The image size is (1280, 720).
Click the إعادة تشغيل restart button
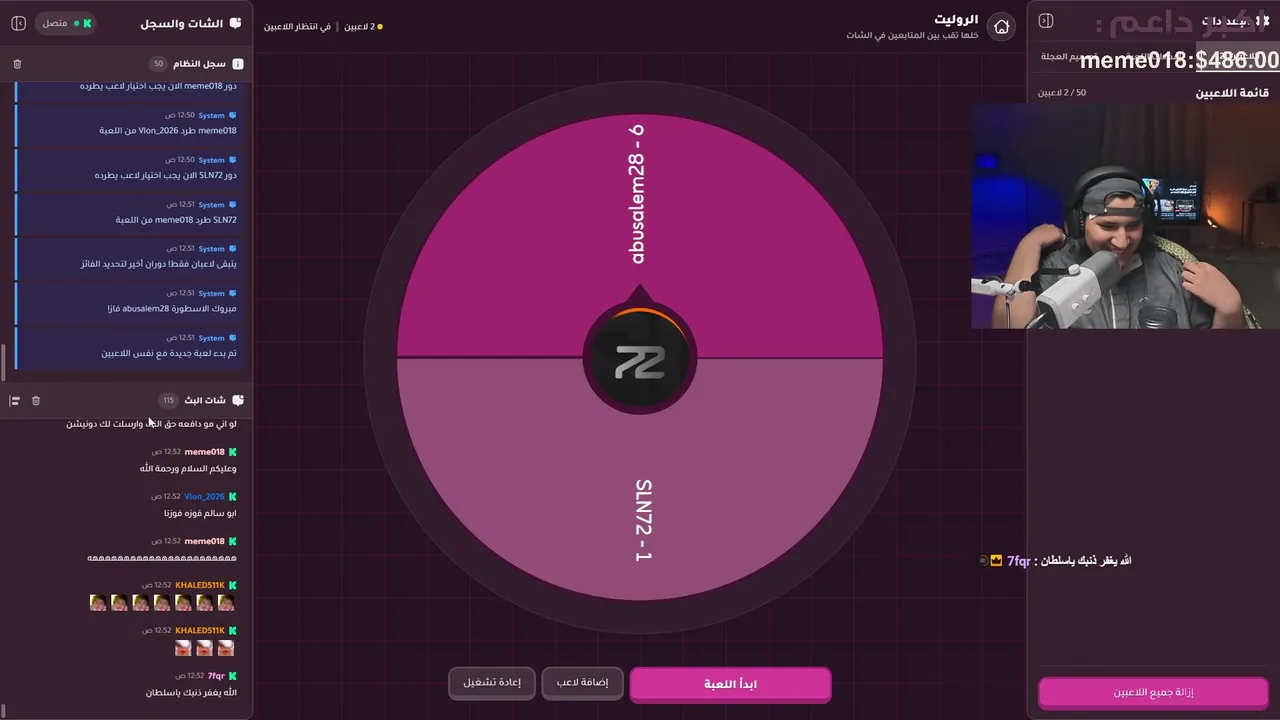tap(492, 683)
